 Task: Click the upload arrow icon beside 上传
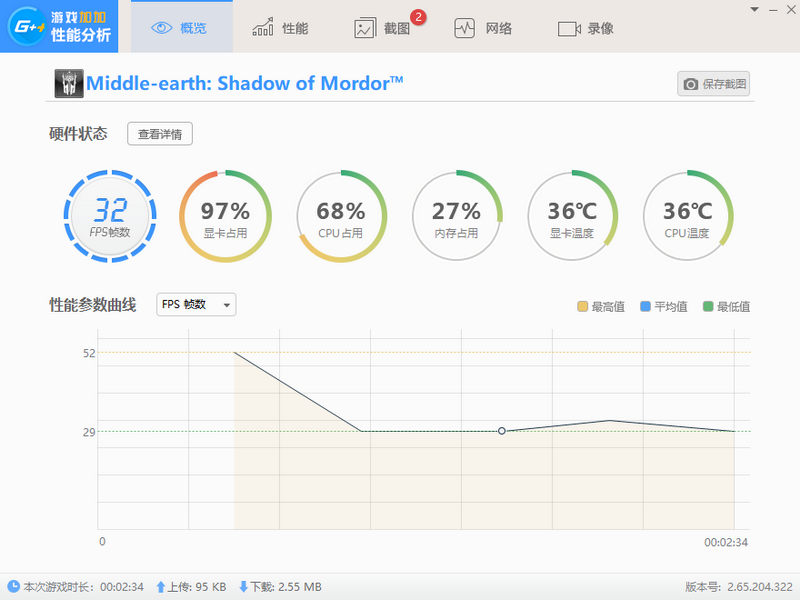pyautogui.click(x=161, y=587)
